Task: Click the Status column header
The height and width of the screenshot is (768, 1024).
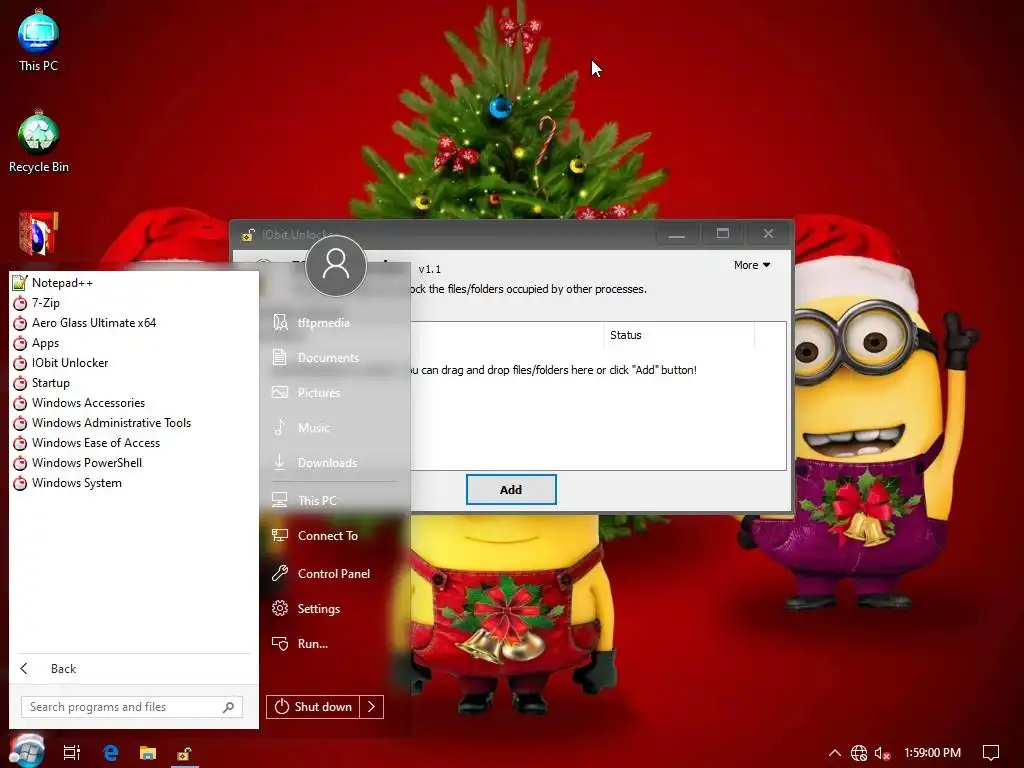Action: 679,335
